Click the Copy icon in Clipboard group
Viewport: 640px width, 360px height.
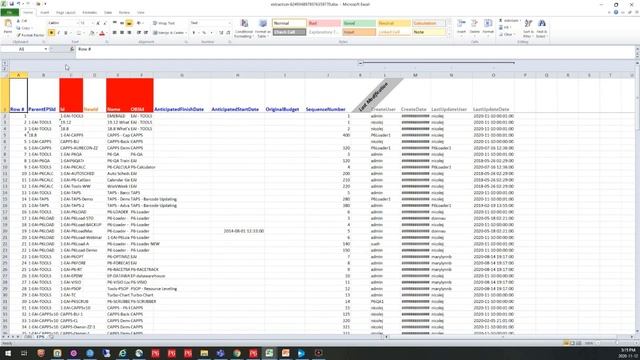(x=18, y=28)
